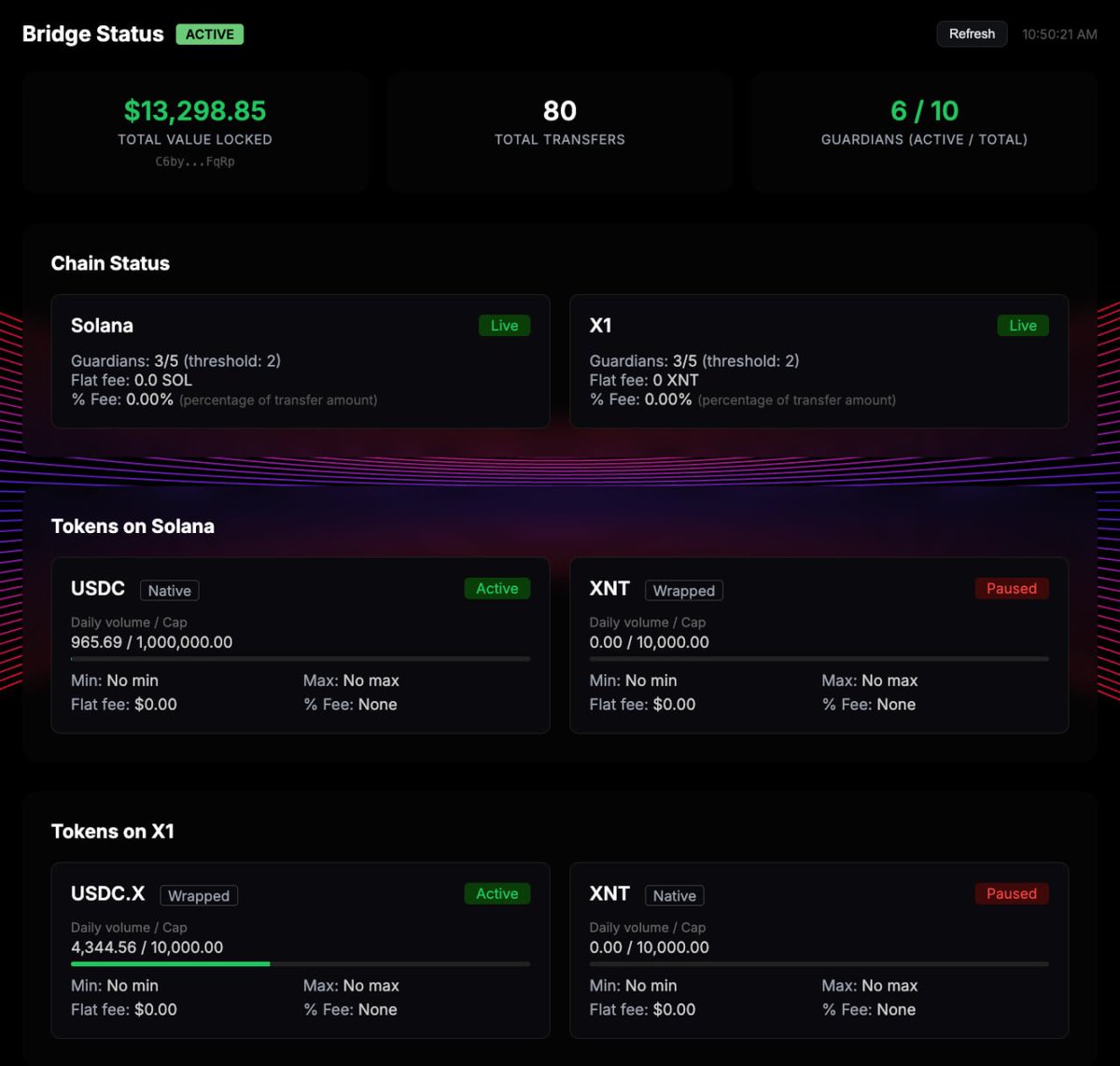Click the C6by...FqRp address
1120x1066 pixels.
pos(195,161)
